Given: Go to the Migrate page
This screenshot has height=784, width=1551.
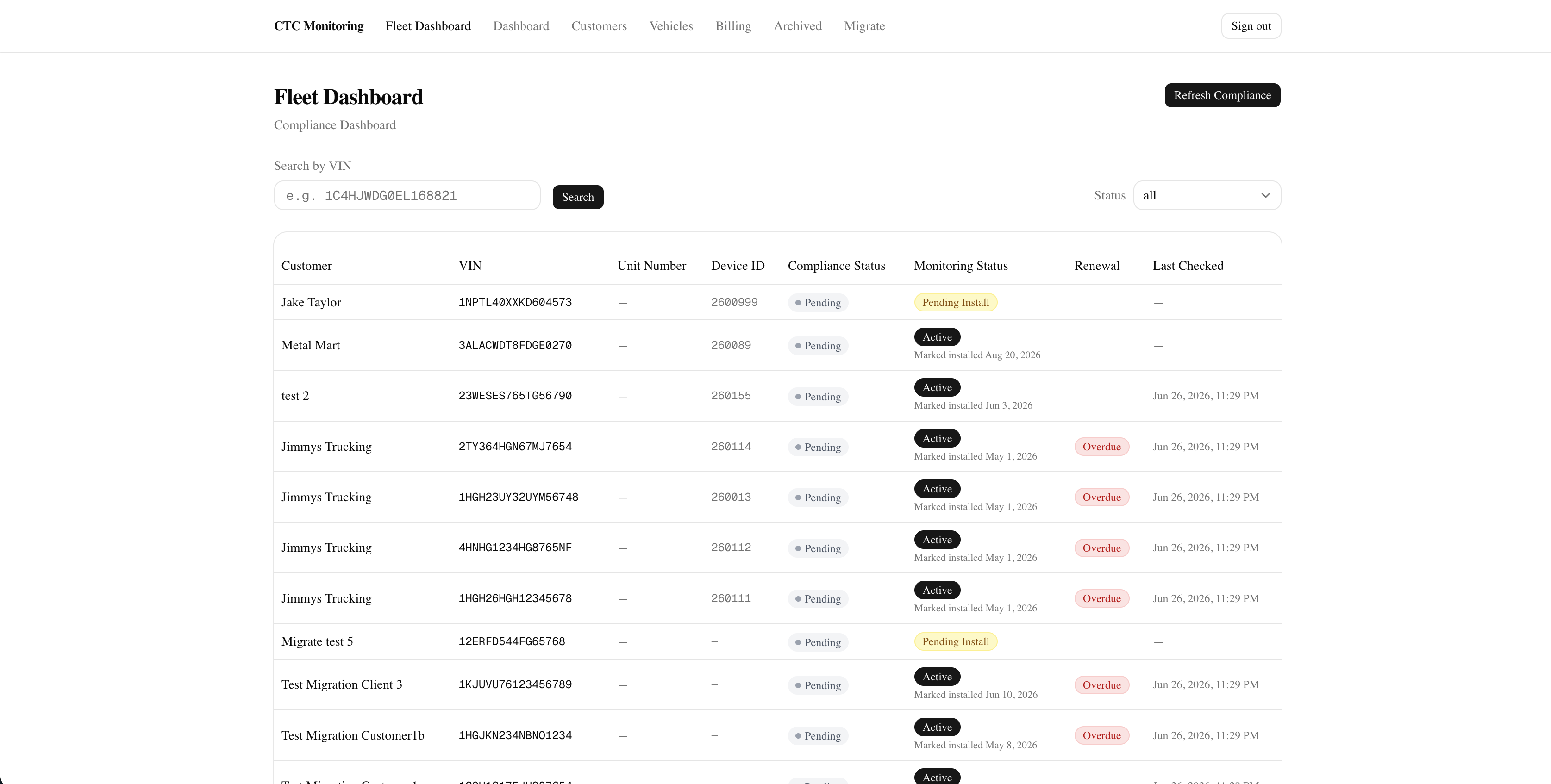Looking at the screenshot, I should [864, 26].
